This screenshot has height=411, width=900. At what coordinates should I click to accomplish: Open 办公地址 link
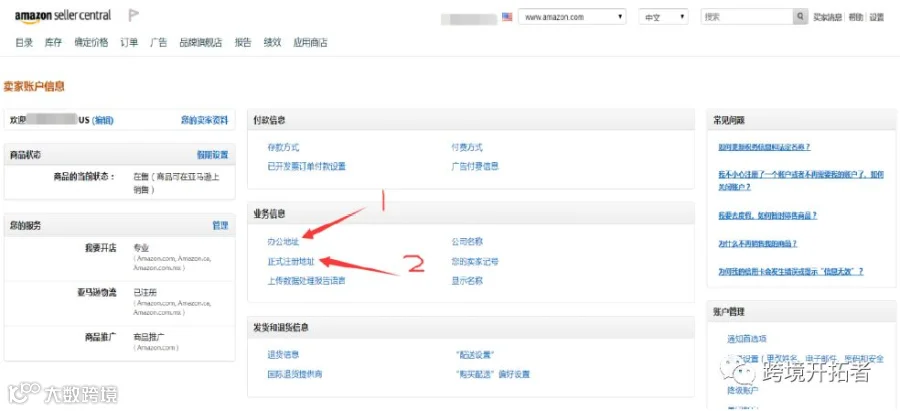[283, 242]
